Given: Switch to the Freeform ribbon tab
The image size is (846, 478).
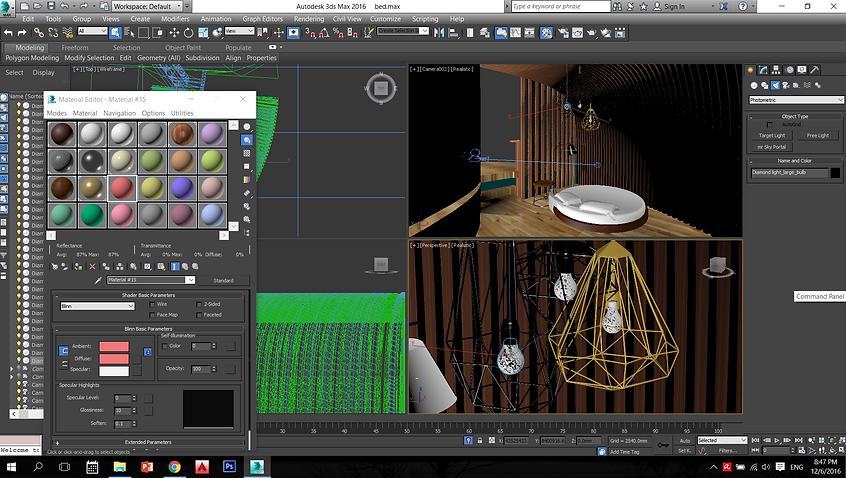Looking at the screenshot, I should pos(75,47).
